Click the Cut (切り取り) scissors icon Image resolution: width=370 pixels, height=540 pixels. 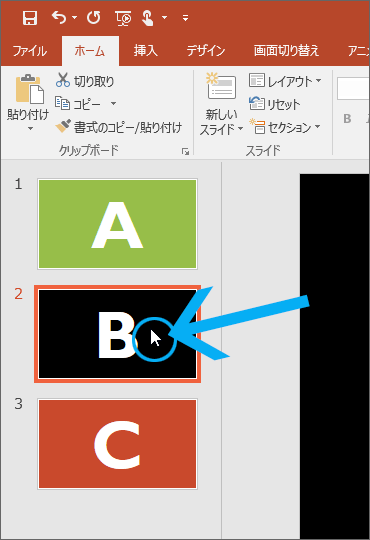coord(63,80)
